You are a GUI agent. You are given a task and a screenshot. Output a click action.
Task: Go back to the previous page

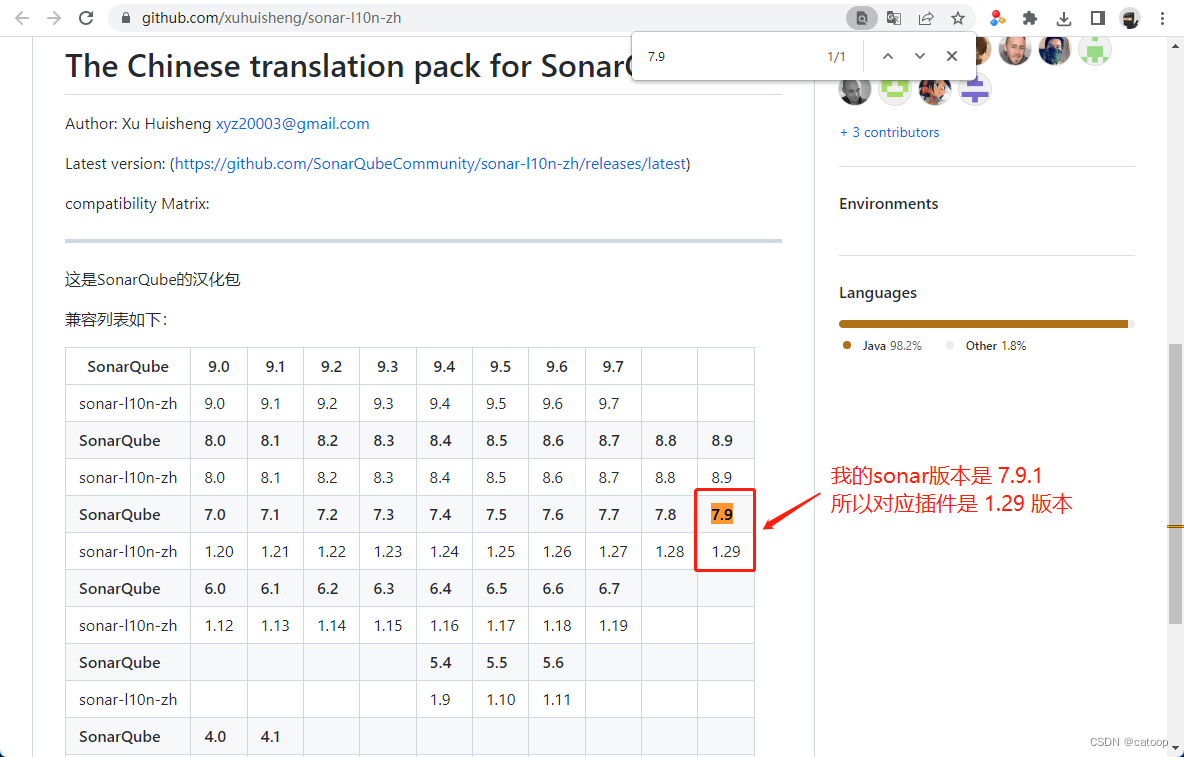(x=22, y=18)
